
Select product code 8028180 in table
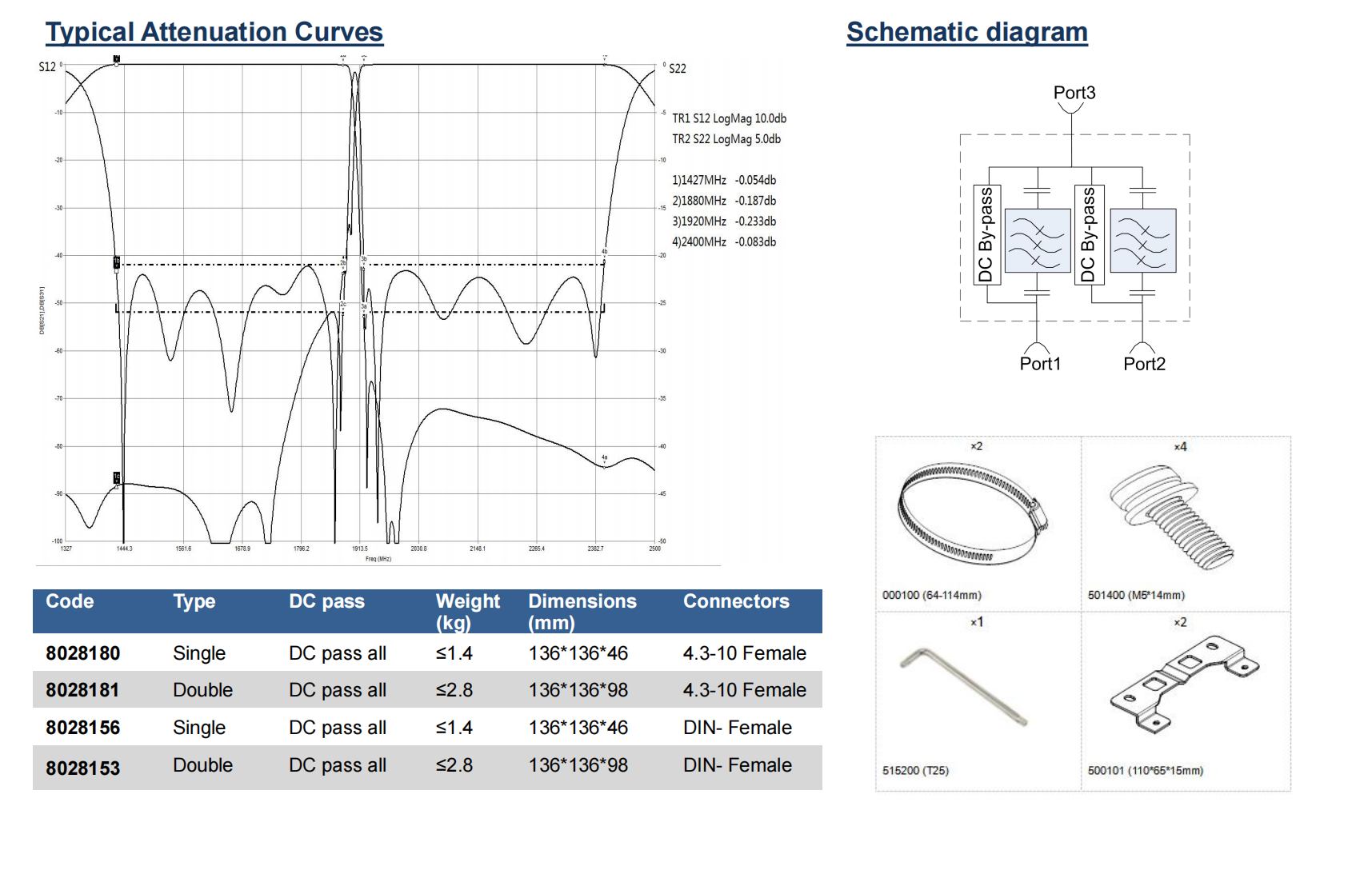[82, 653]
